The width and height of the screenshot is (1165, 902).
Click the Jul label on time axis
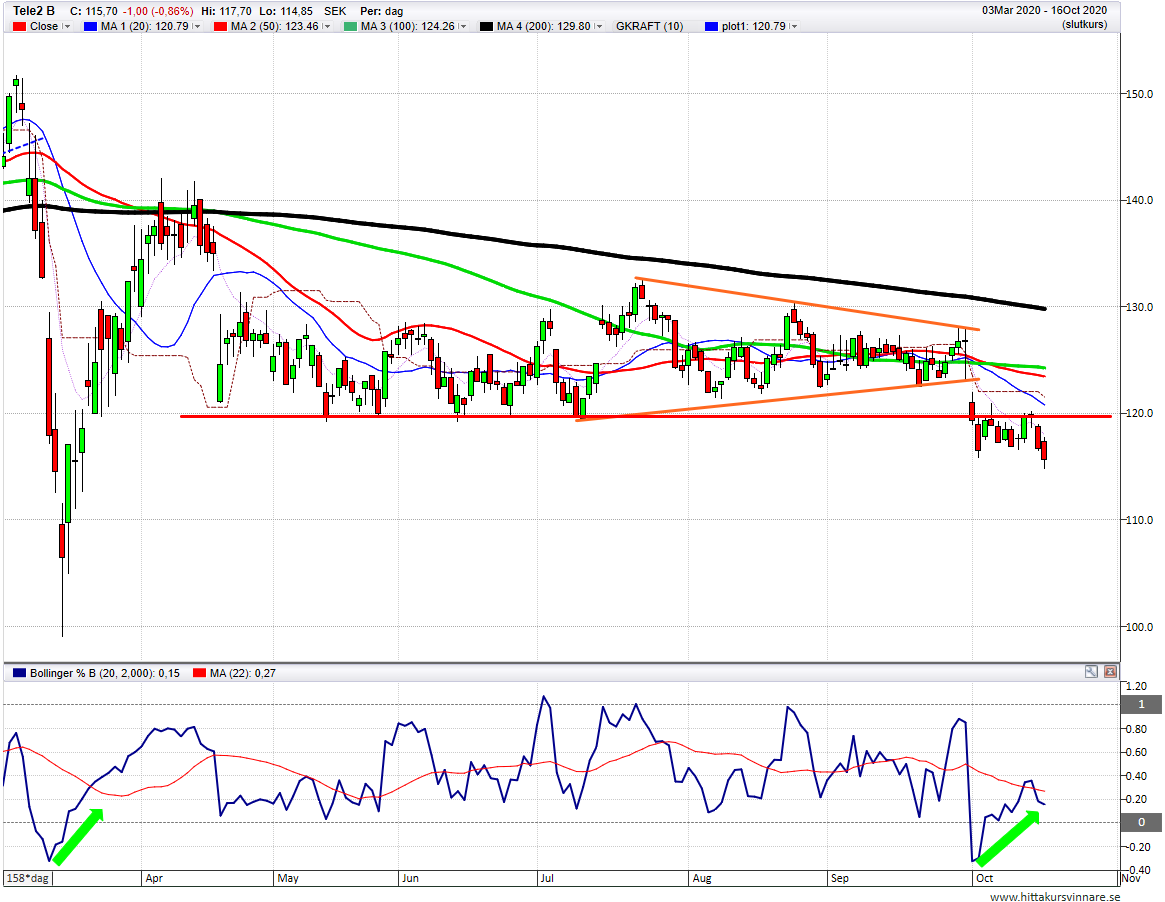coord(547,878)
